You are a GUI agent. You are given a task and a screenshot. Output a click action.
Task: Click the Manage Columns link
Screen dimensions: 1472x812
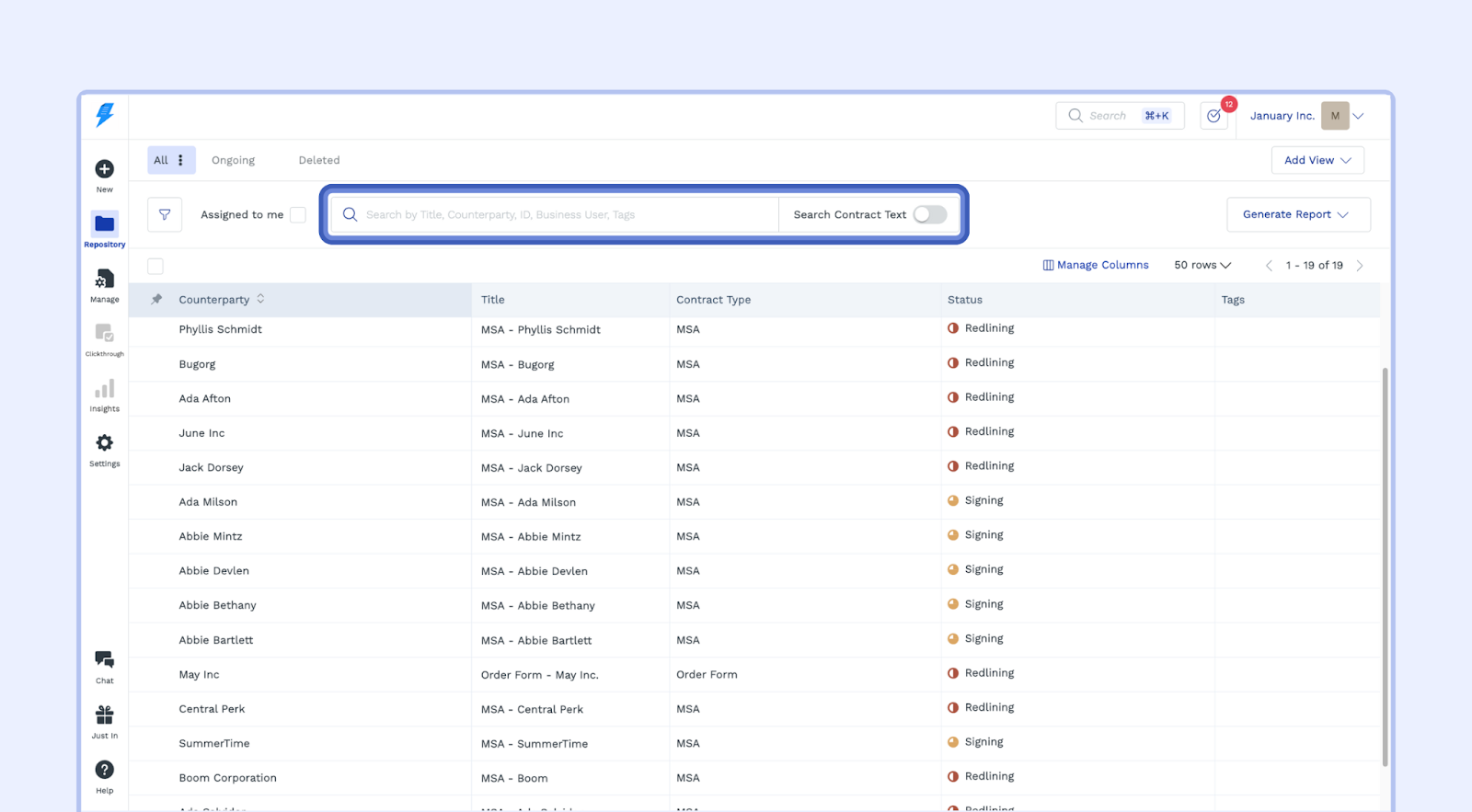click(1095, 265)
